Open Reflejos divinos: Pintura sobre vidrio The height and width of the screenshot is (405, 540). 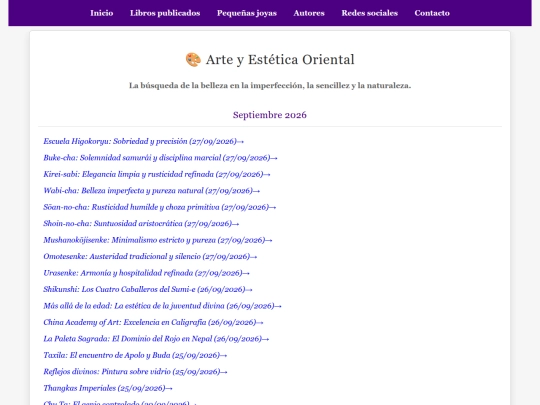[x=135, y=372]
